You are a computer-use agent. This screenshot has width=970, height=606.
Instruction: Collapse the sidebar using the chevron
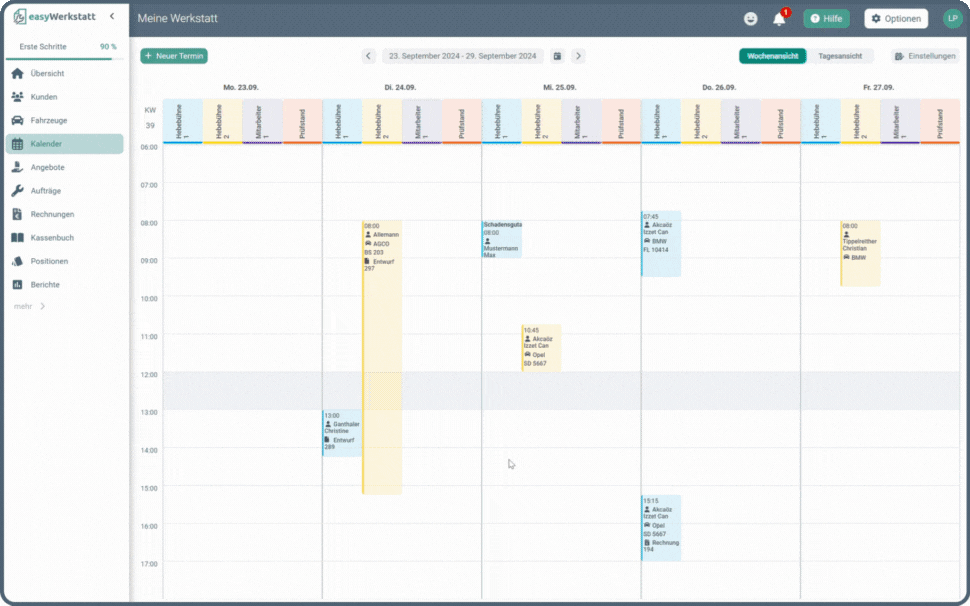(x=111, y=15)
